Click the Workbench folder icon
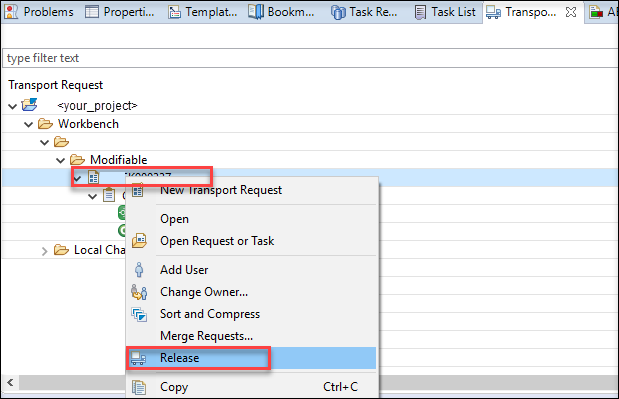This screenshot has height=399, width=619. point(45,124)
